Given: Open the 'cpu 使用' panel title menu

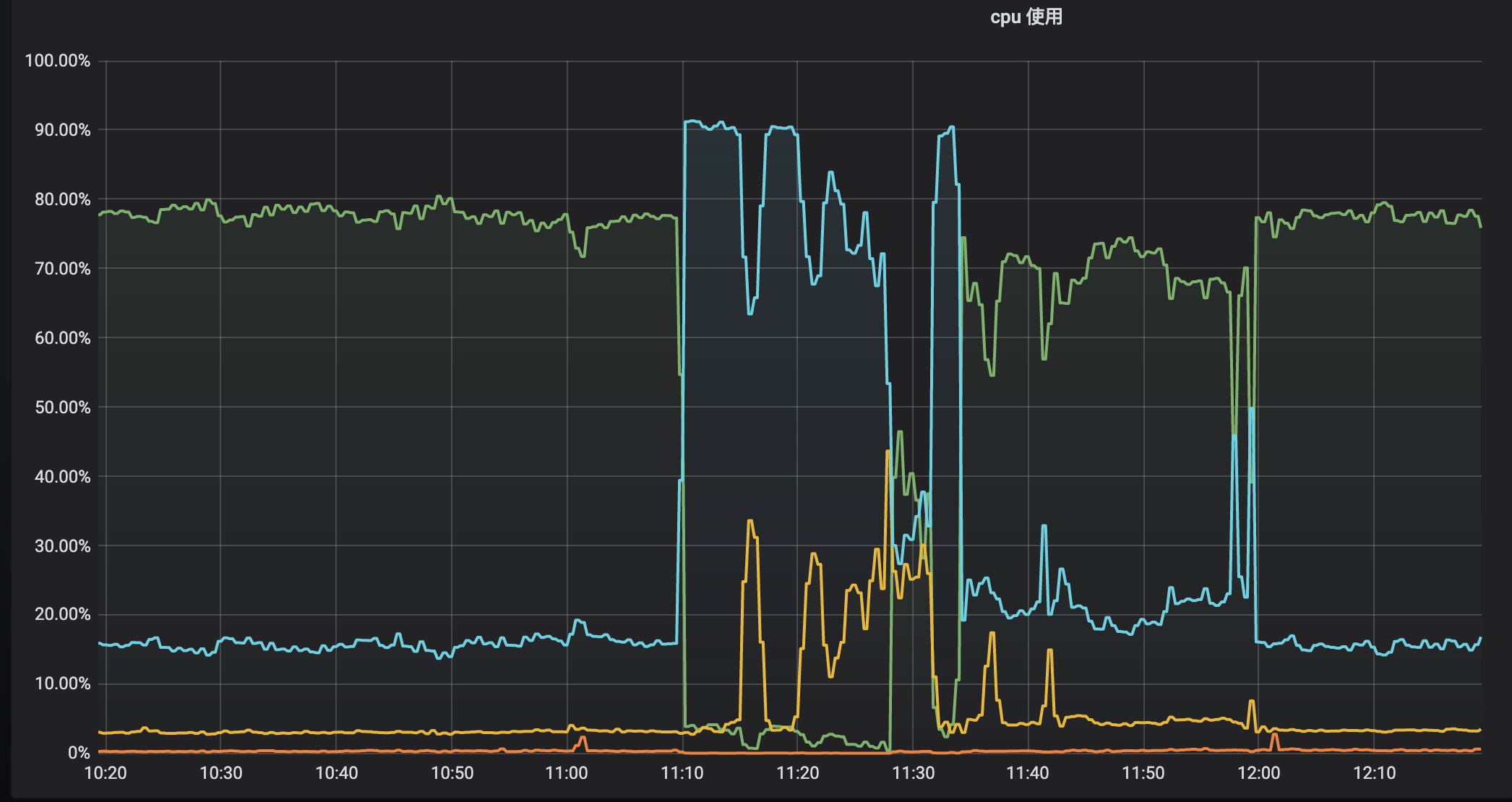Looking at the screenshot, I should pos(1026,17).
